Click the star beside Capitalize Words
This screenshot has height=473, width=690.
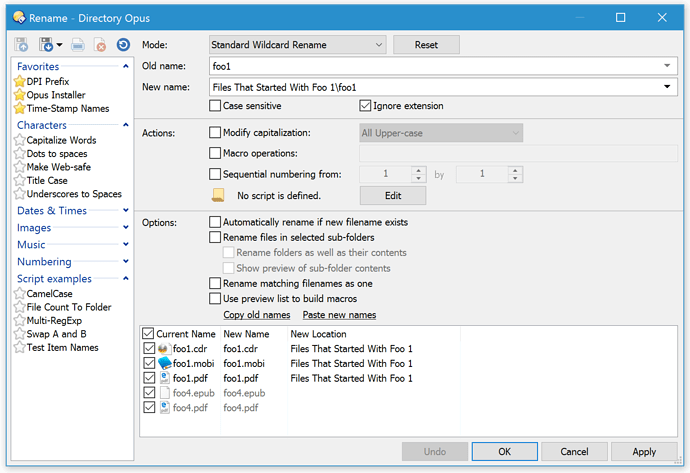[x=19, y=140]
